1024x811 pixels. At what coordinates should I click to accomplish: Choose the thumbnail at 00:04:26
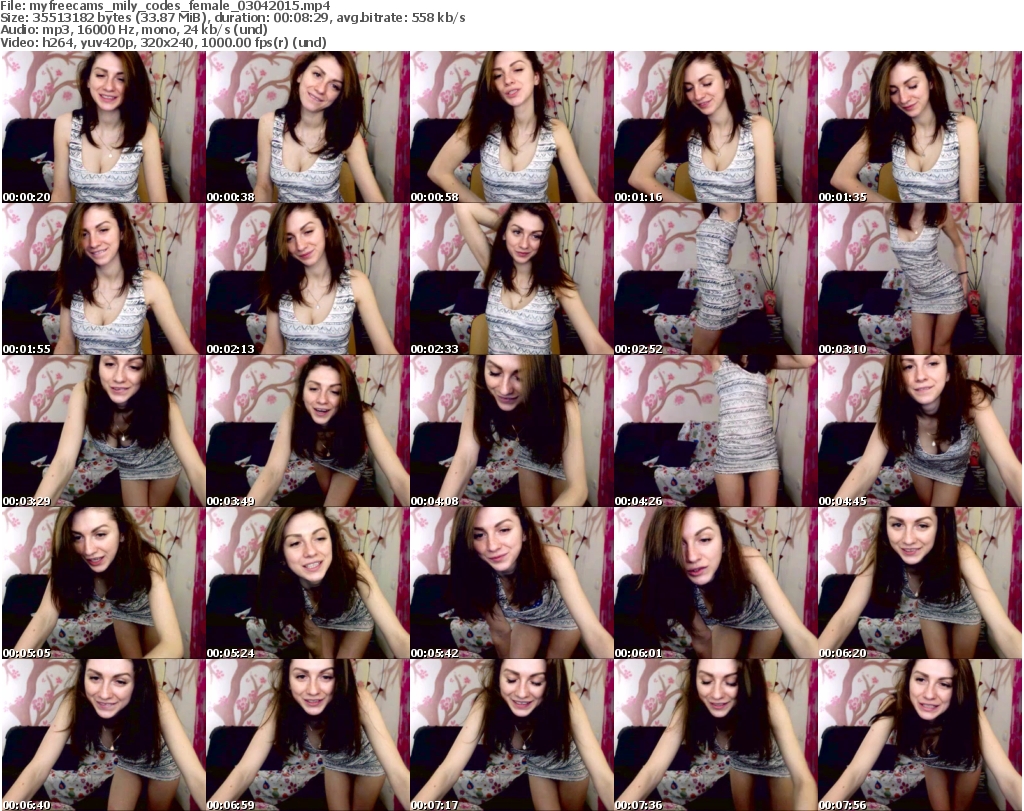pyautogui.click(x=715, y=431)
